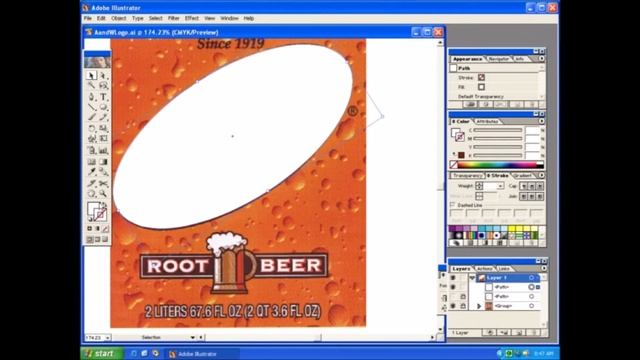Select the Paintbrush tool
Viewport: 640px width, 360px height.
click(x=92, y=118)
